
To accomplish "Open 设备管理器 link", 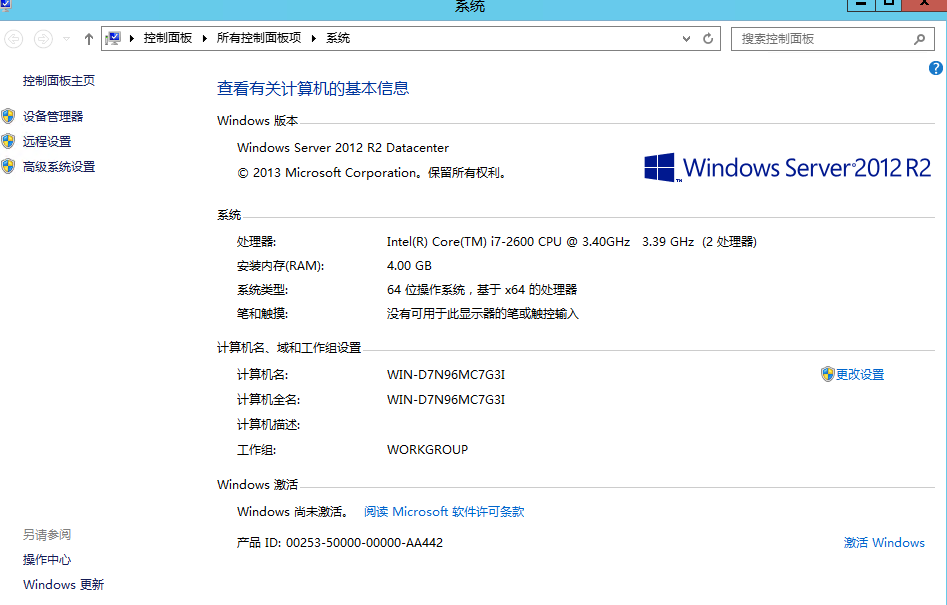I will tap(53, 117).
